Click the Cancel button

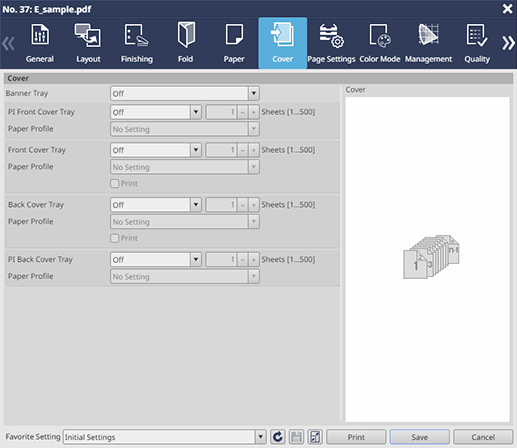483,437
